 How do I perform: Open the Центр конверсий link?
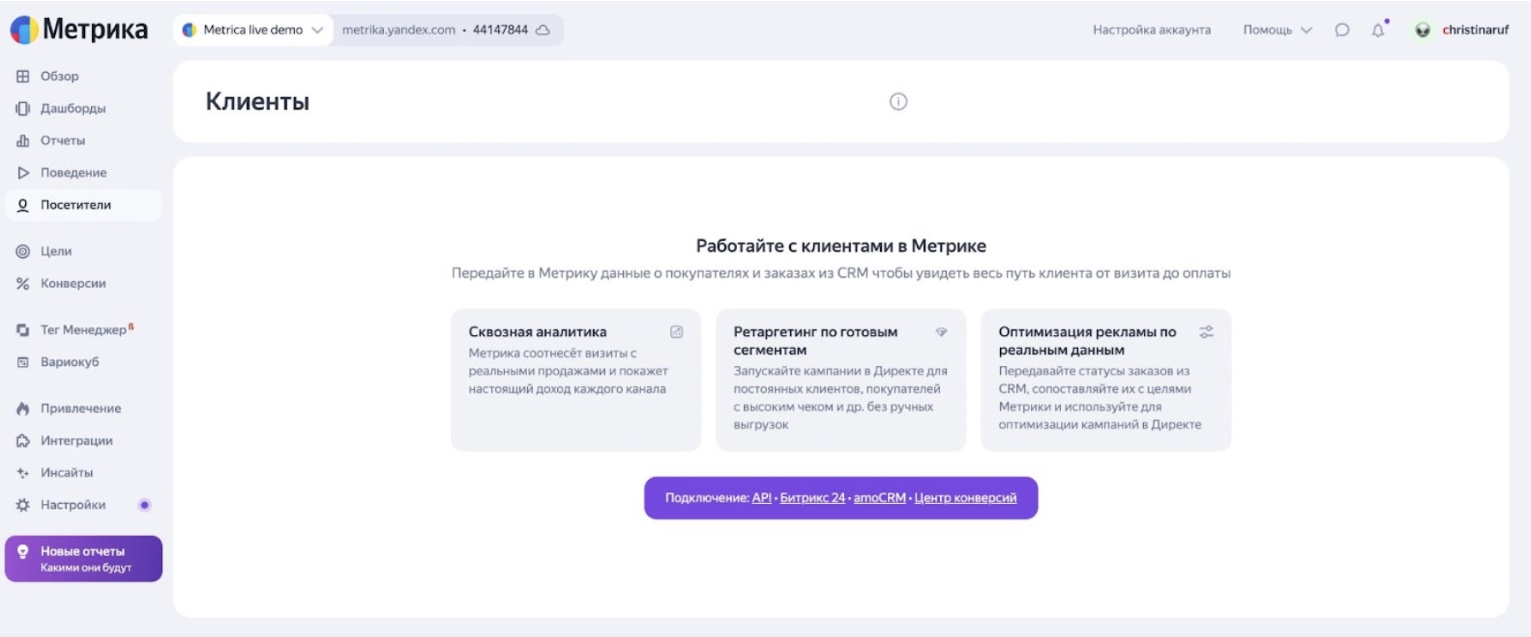point(966,497)
